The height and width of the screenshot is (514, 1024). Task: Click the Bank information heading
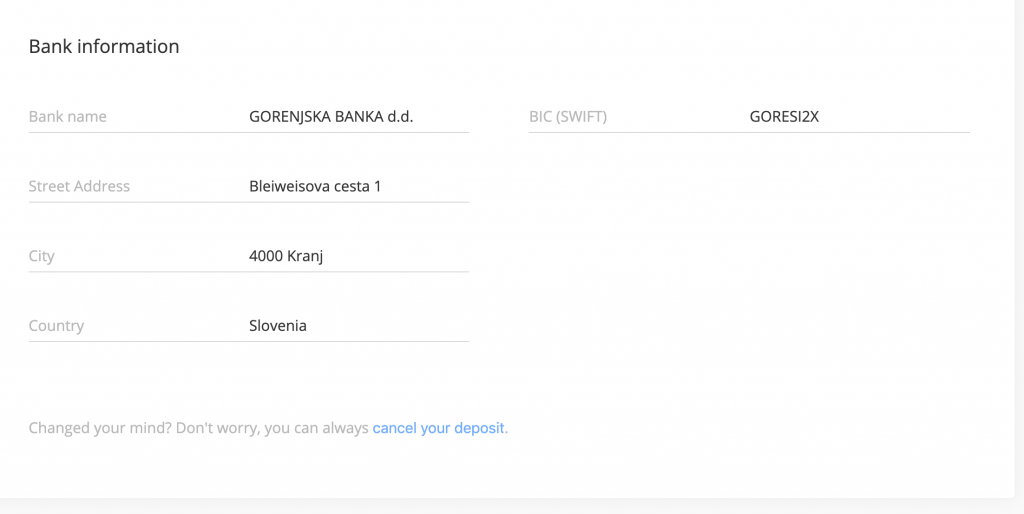pyautogui.click(x=104, y=46)
